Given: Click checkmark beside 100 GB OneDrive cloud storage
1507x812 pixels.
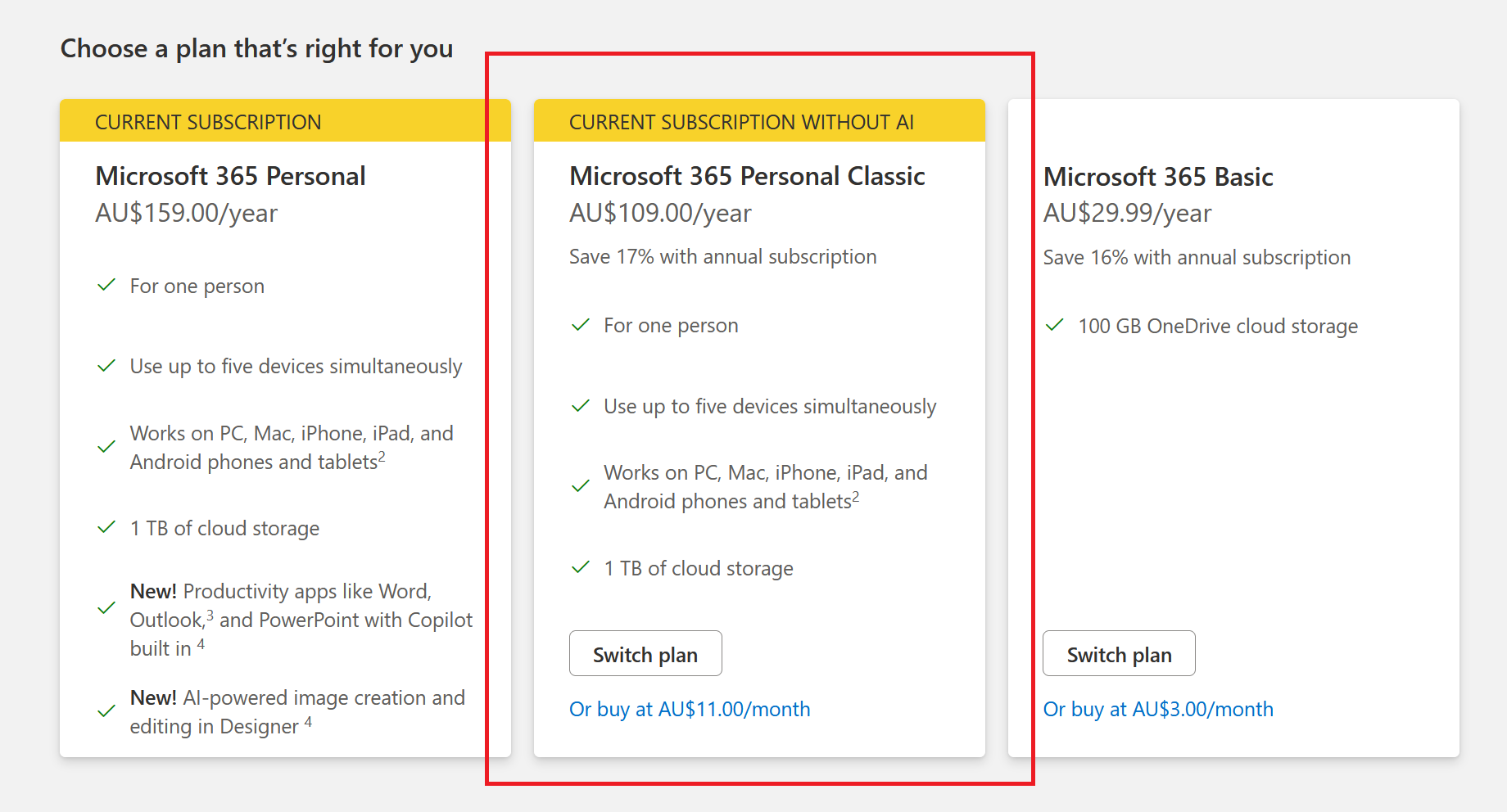Looking at the screenshot, I should tap(1054, 326).
